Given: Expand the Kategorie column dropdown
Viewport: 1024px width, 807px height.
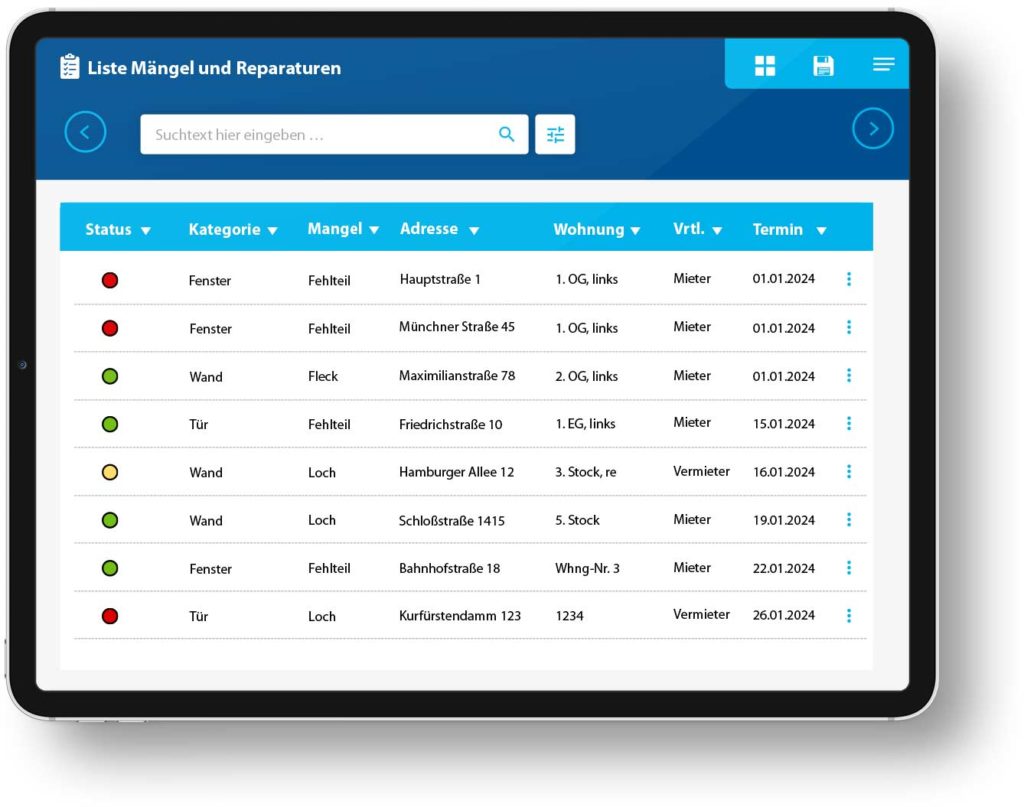Looking at the screenshot, I should click(272, 231).
